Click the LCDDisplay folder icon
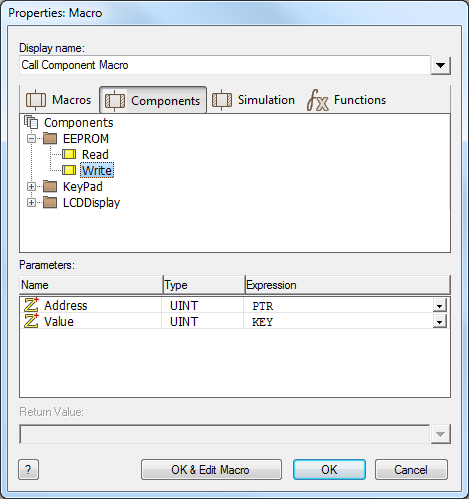Screen dimensions: 469x499 point(50,202)
